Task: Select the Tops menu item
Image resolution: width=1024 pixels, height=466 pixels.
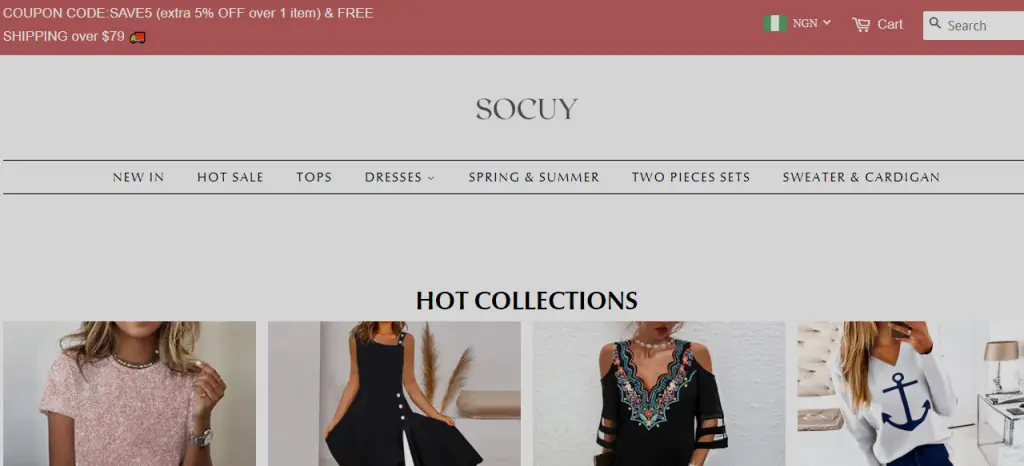Action: click(x=314, y=177)
